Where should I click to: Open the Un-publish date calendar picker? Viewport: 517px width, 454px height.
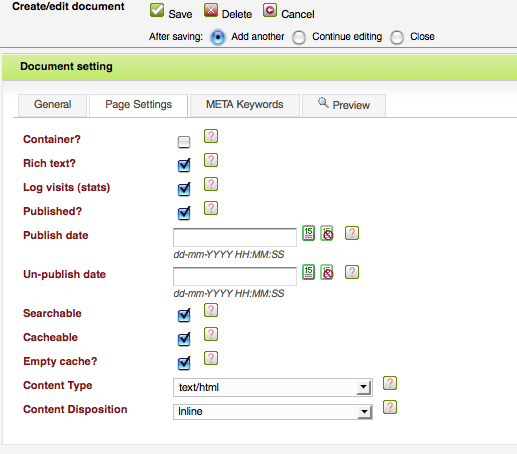[x=308, y=272]
